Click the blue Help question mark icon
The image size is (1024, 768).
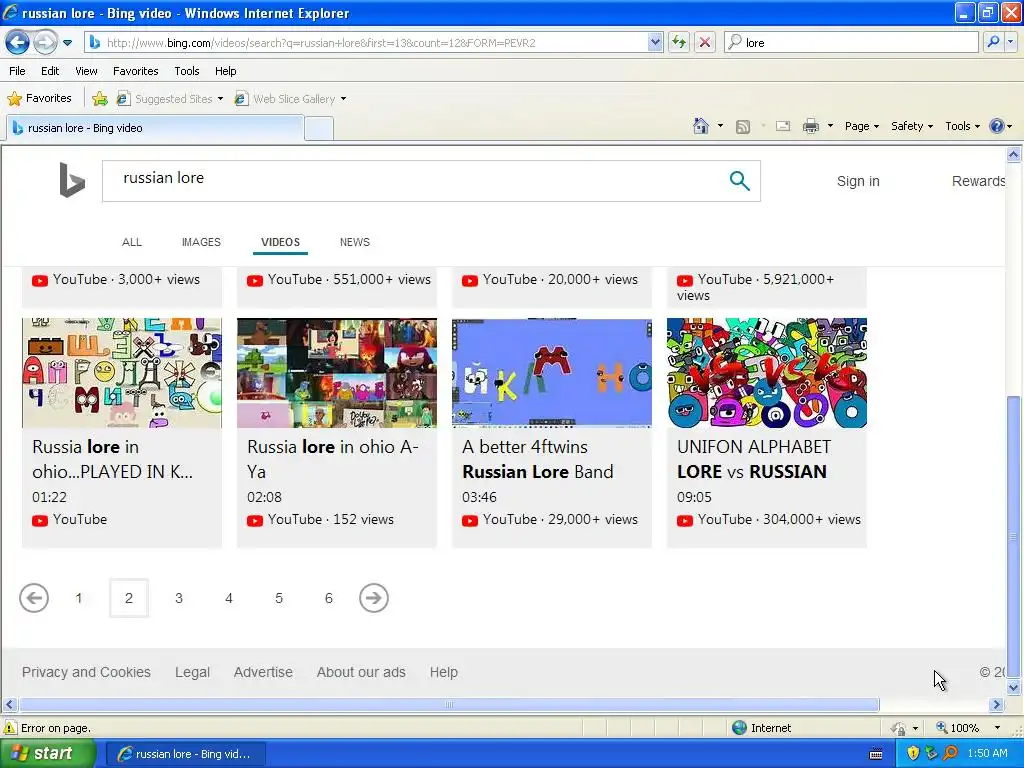point(997,126)
